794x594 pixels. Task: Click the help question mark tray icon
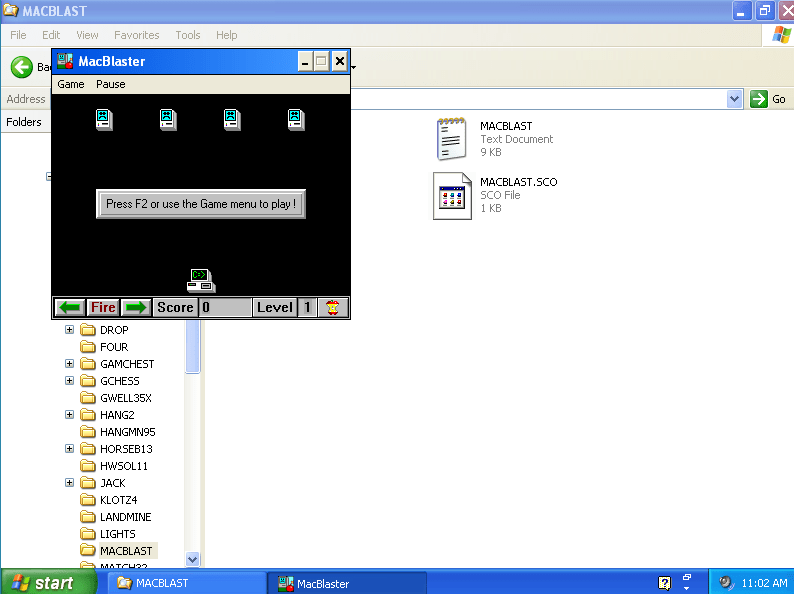[x=664, y=583]
